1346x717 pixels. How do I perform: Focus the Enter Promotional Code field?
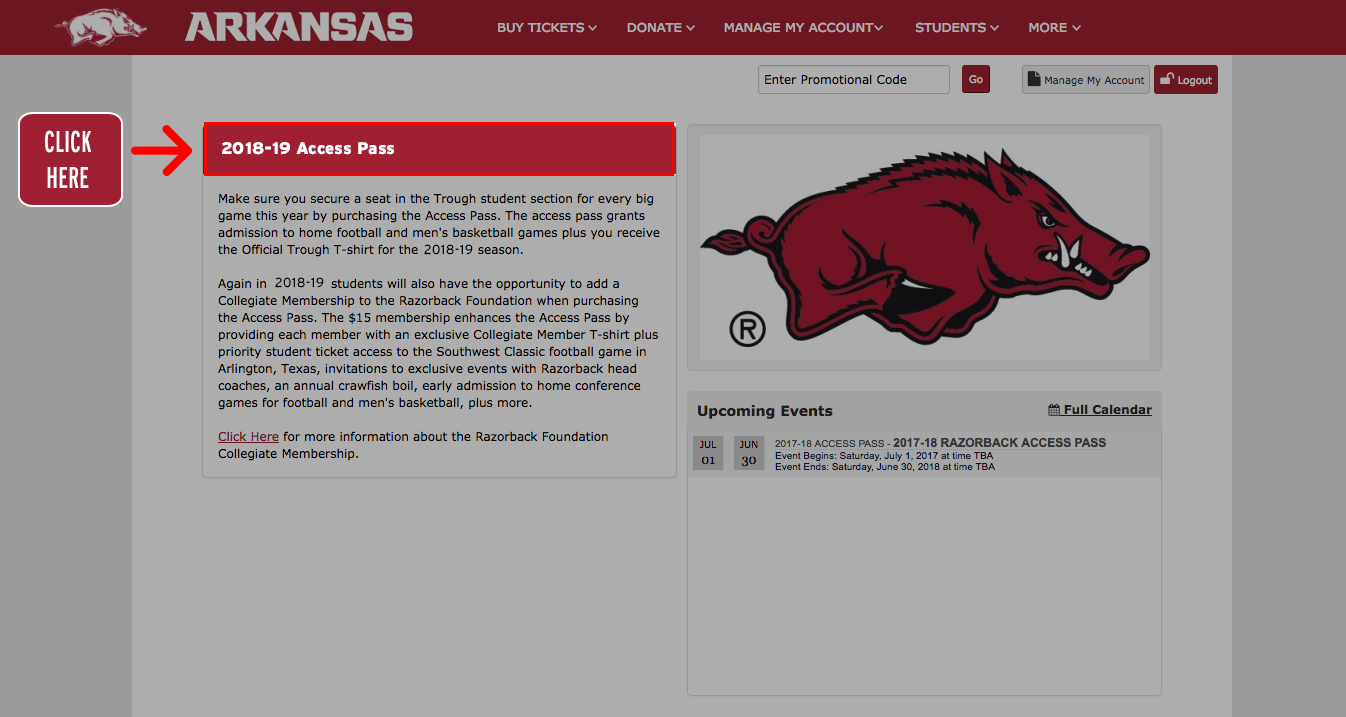[x=853, y=80]
